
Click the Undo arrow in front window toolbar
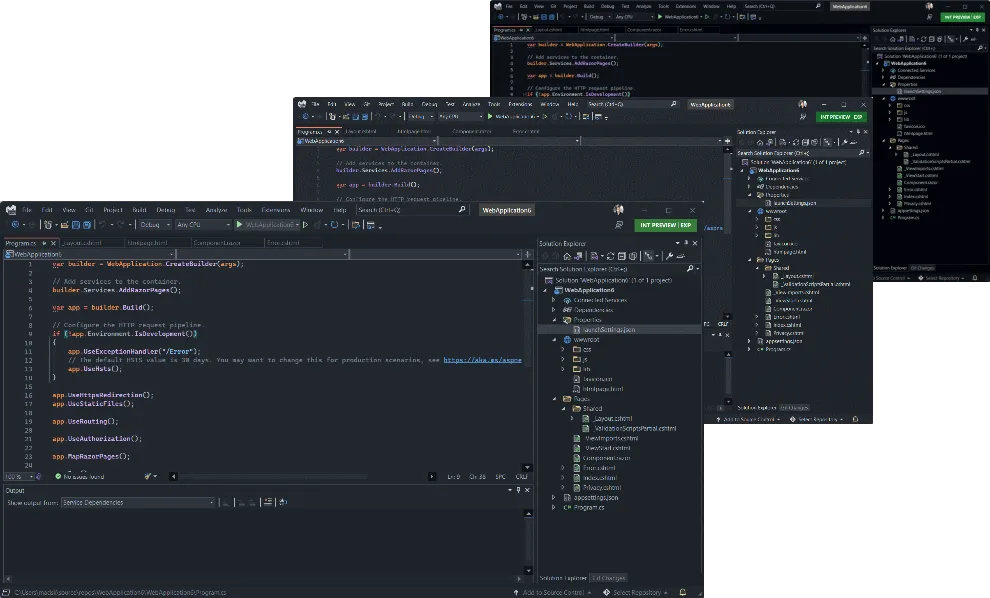102,225
